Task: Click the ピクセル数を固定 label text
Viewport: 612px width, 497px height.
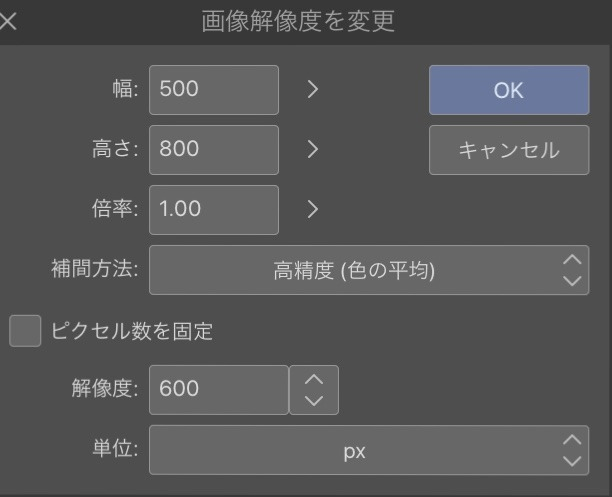Action: 131,331
